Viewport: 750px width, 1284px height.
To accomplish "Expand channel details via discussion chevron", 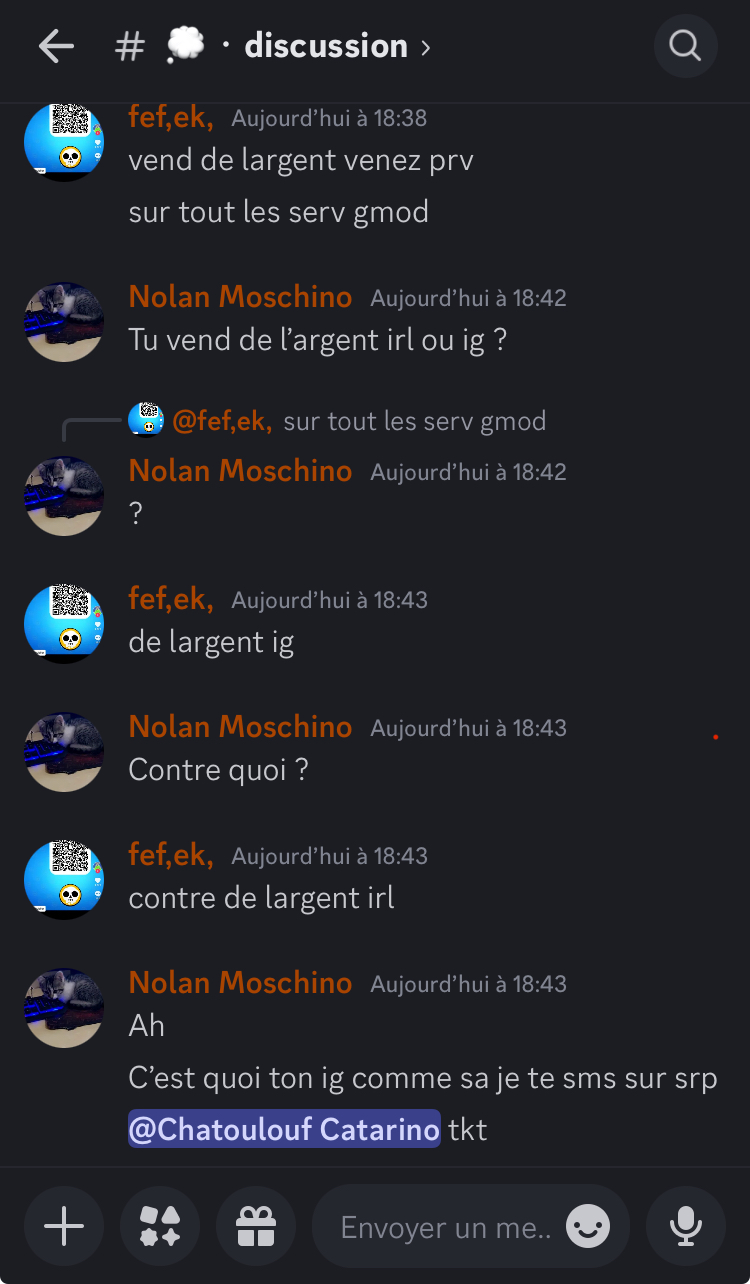I will point(426,47).
